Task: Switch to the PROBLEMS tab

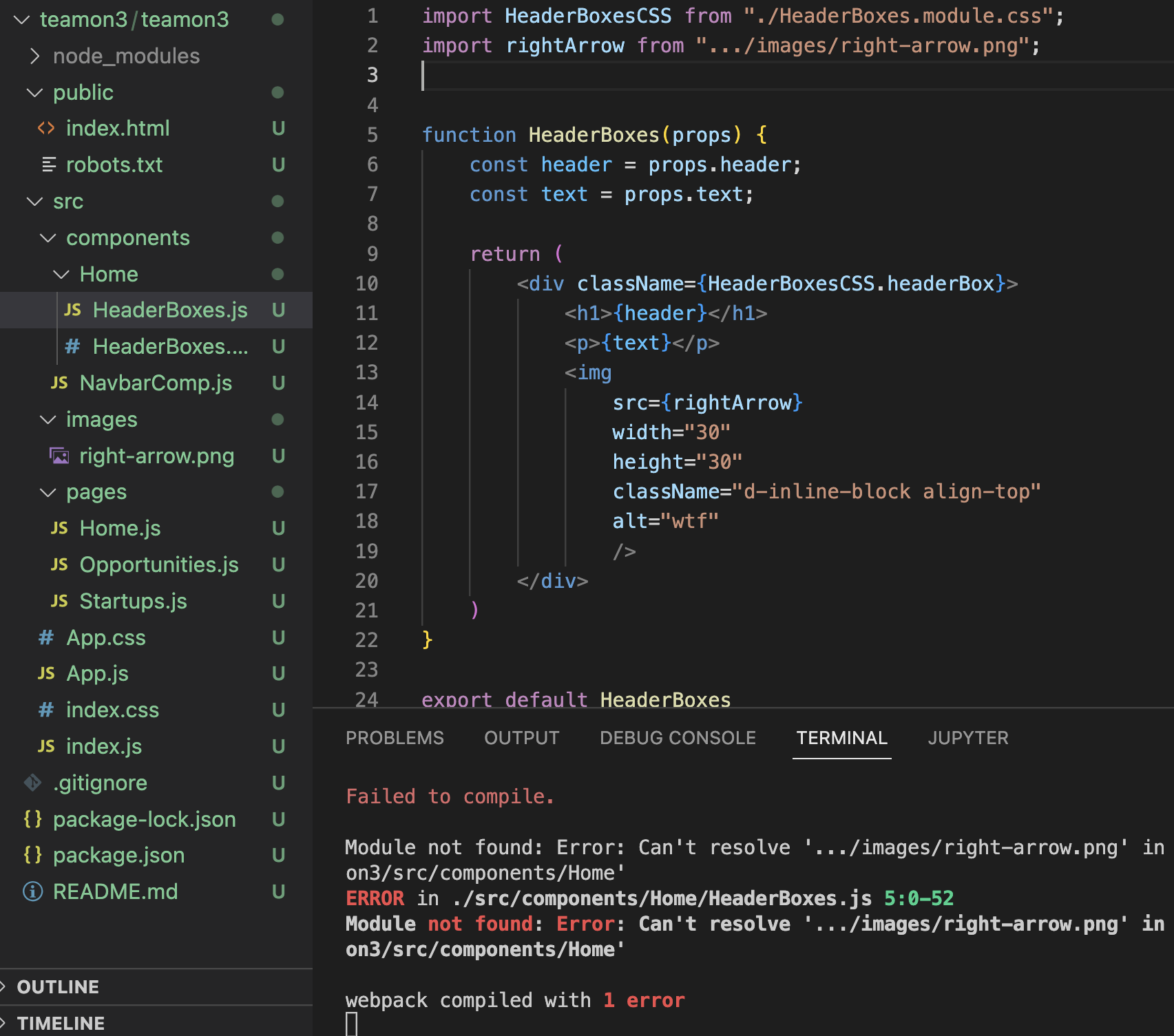Action: (395, 738)
